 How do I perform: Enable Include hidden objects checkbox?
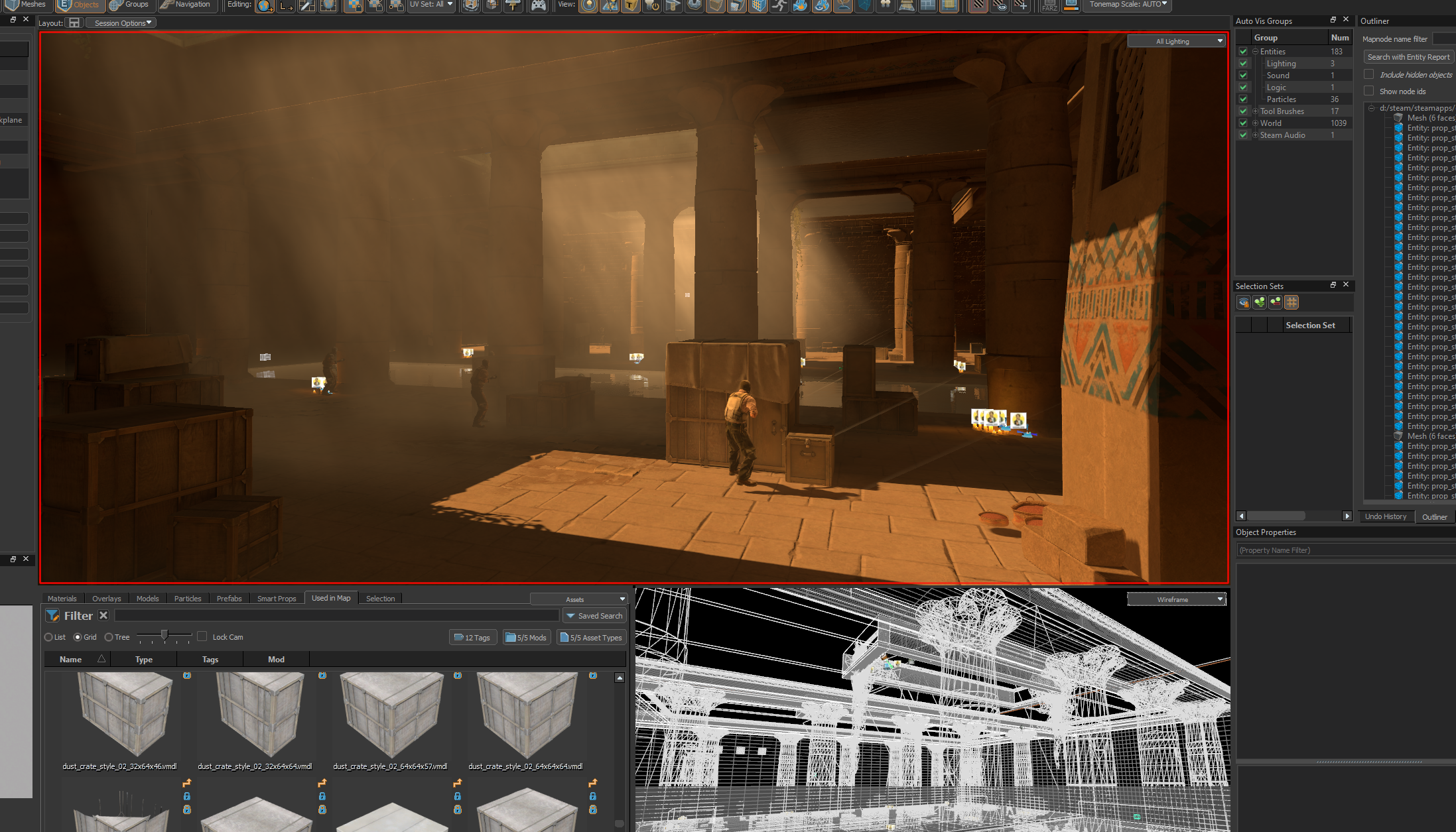coord(1368,74)
